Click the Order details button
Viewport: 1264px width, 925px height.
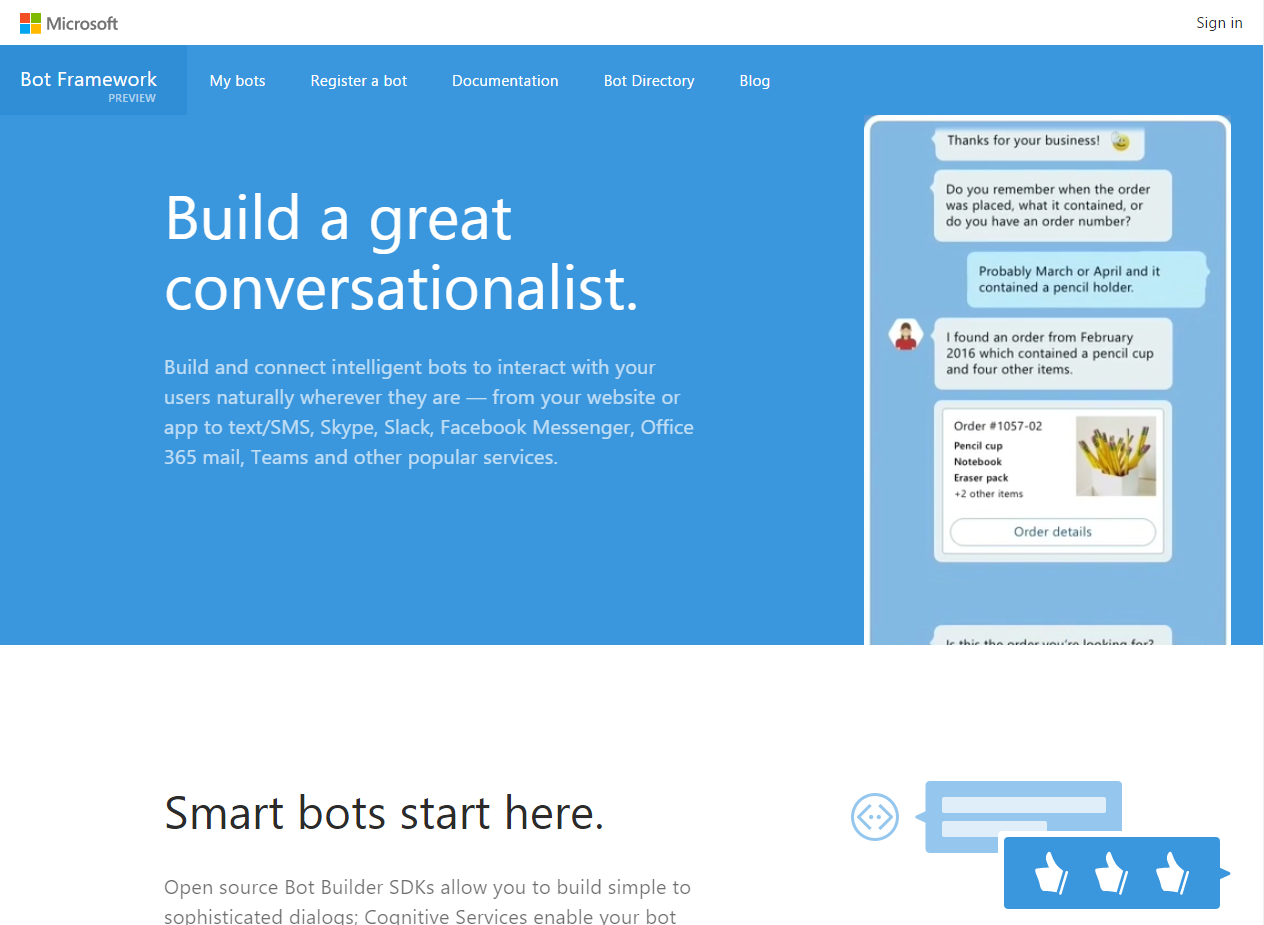pos(1052,532)
